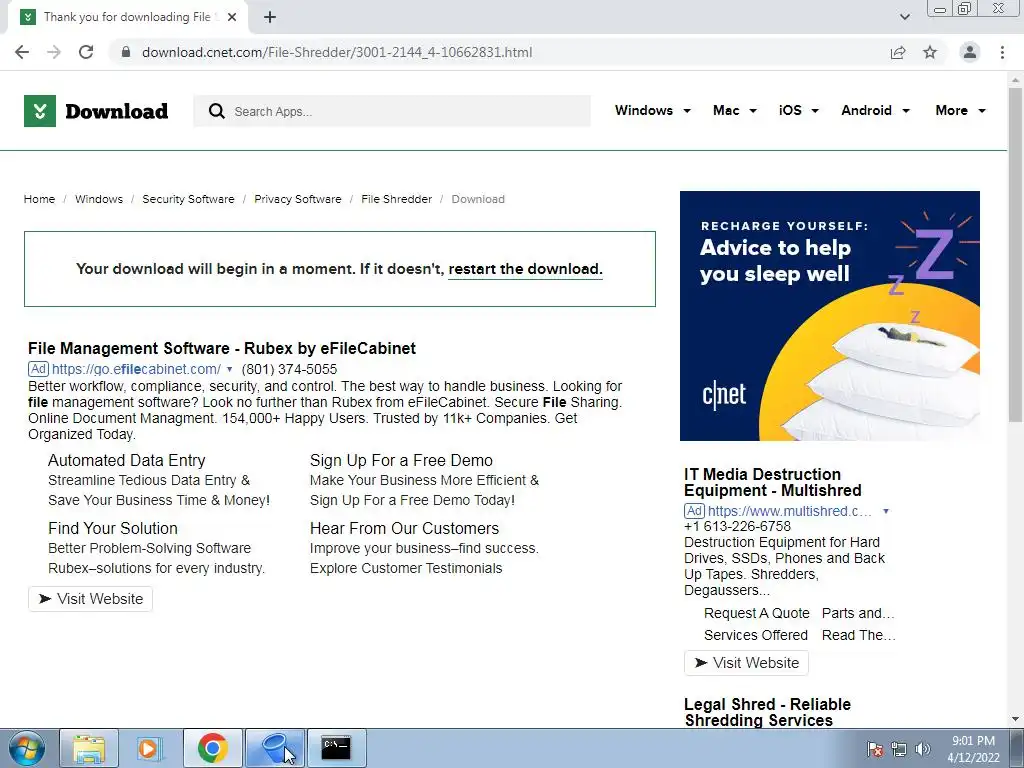Screen dimensions: 1024x768
Task: Click the padlock site info icon
Action: click(126, 52)
